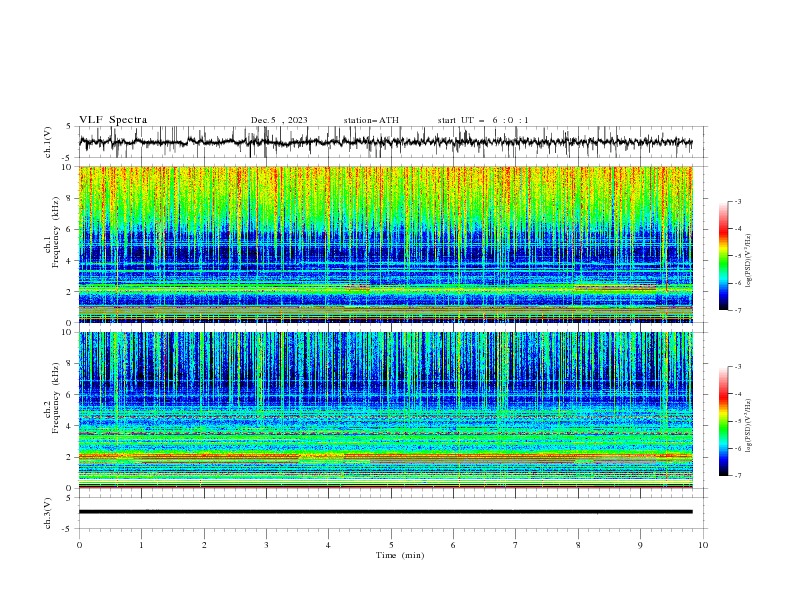Click time axis tick label "0"
Viewport: 792px width, 612px height.
[79, 545]
